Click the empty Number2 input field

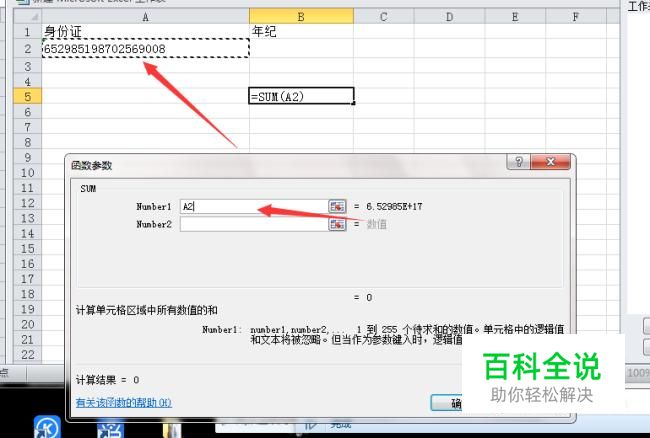(x=254, y=224)
